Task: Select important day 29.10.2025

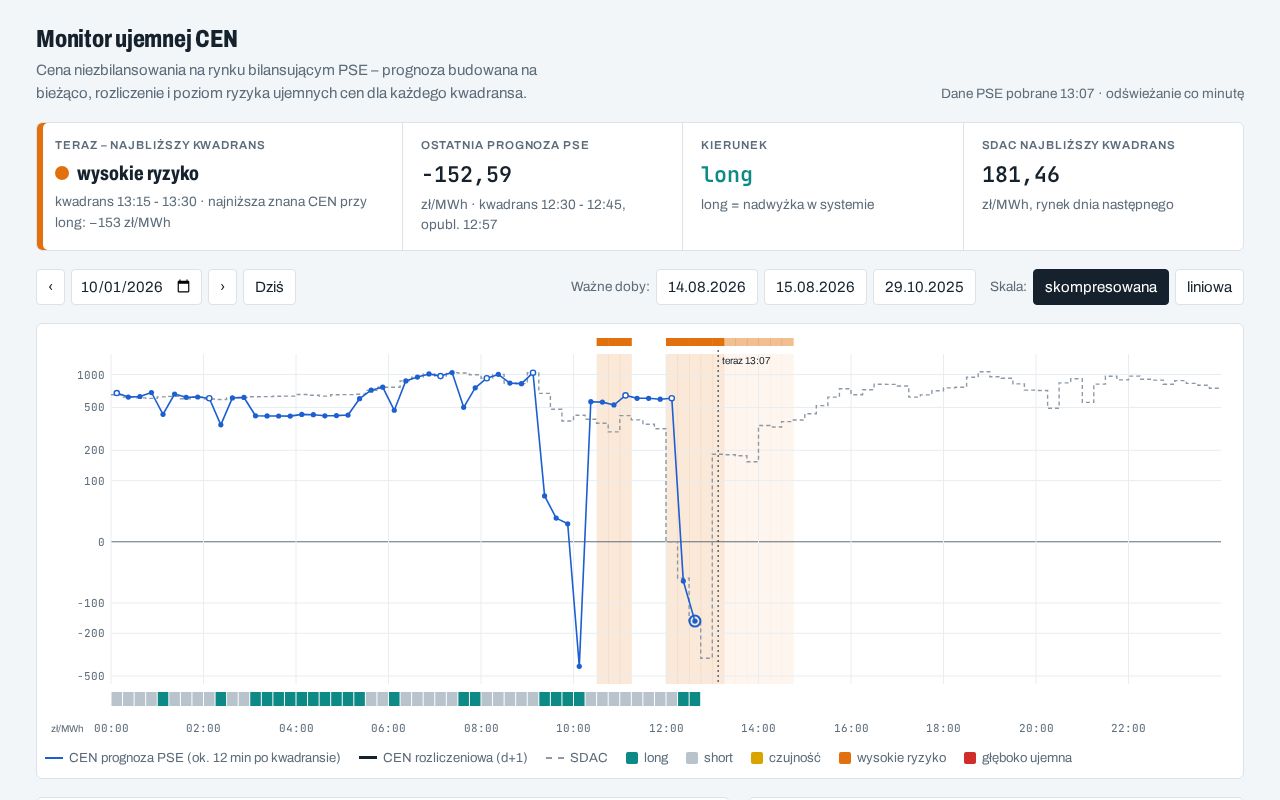Action: [924, 287]
